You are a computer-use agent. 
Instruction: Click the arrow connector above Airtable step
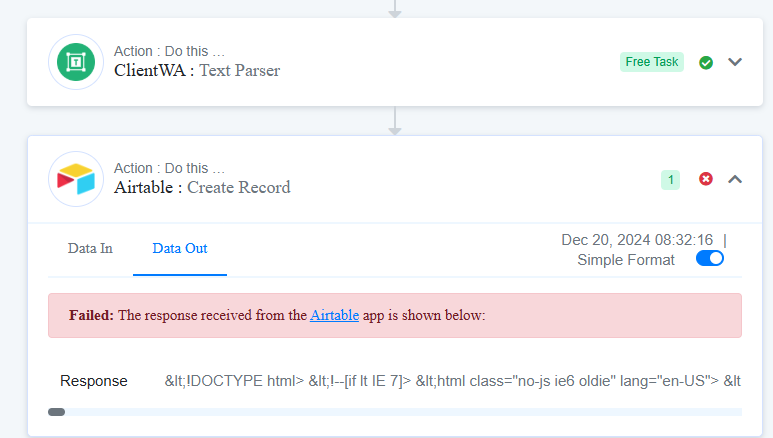pos(395,121)
